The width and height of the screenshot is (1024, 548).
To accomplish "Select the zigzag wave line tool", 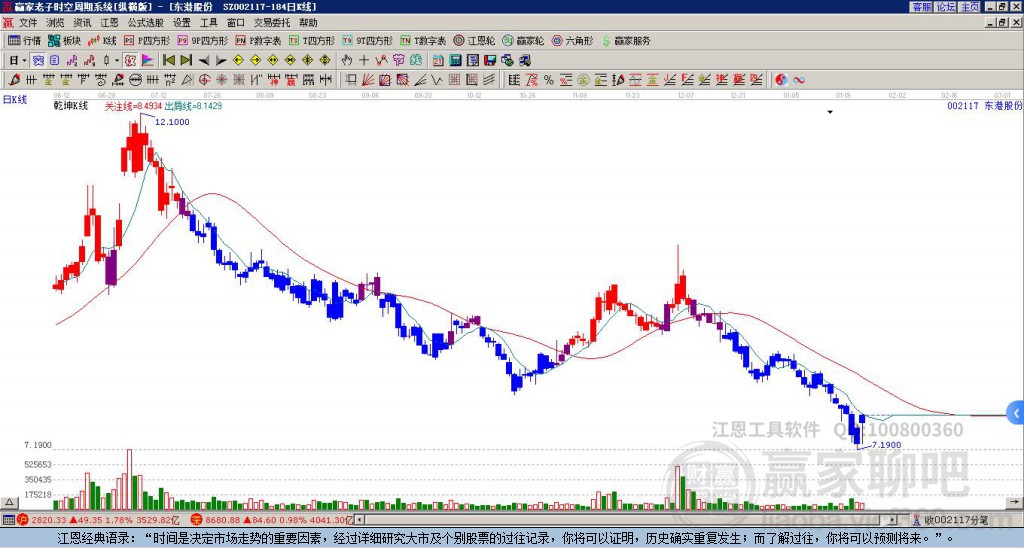I will [437, 80].
